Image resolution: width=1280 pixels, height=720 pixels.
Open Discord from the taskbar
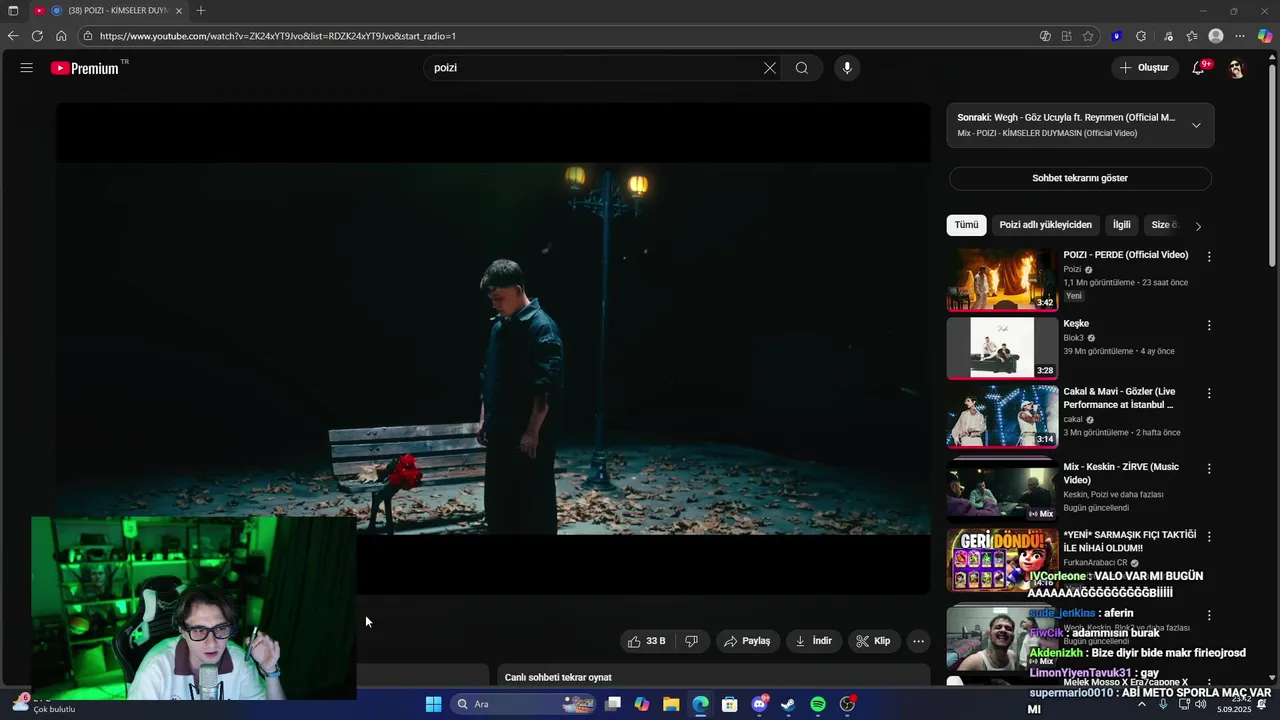click(759, 704)
